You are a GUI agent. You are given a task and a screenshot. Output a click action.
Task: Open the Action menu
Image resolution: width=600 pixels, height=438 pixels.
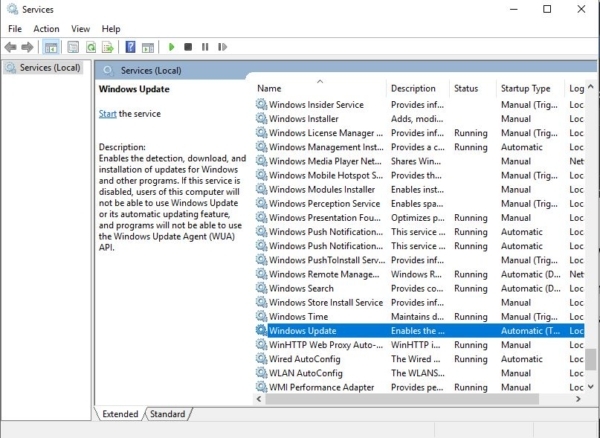pos(46,29)
